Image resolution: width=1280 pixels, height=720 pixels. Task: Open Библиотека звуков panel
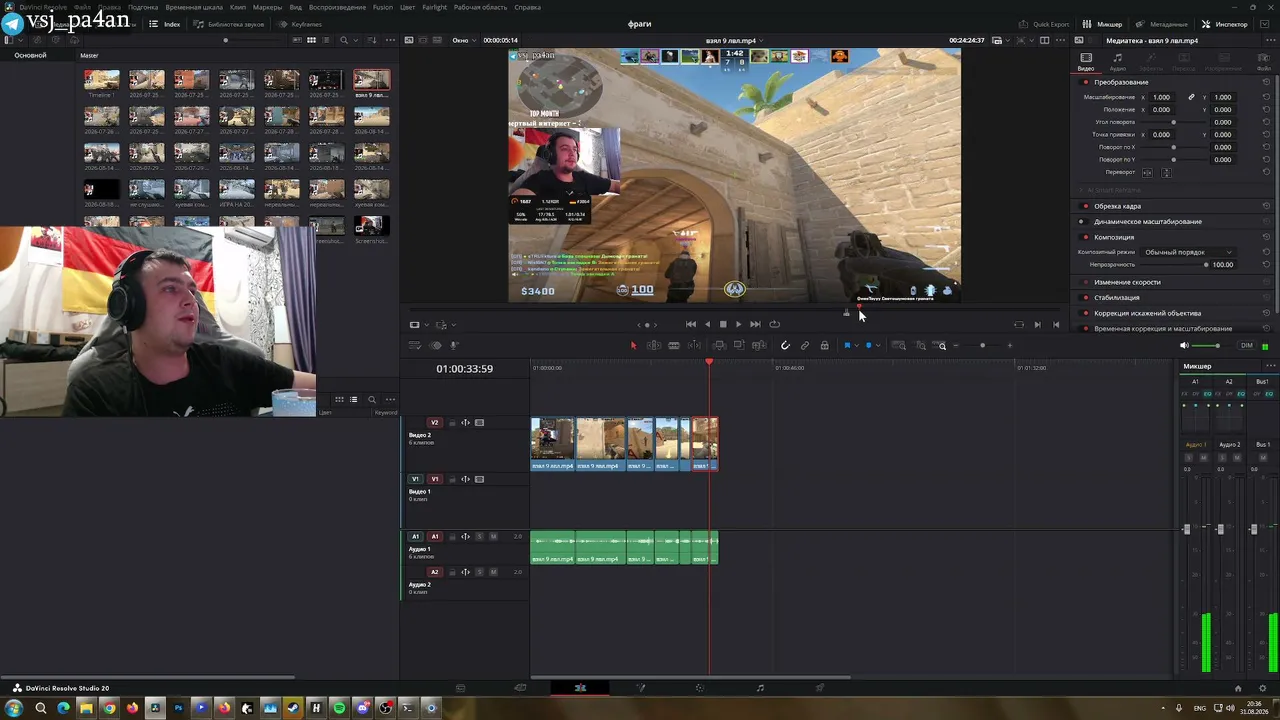point(229,24)
